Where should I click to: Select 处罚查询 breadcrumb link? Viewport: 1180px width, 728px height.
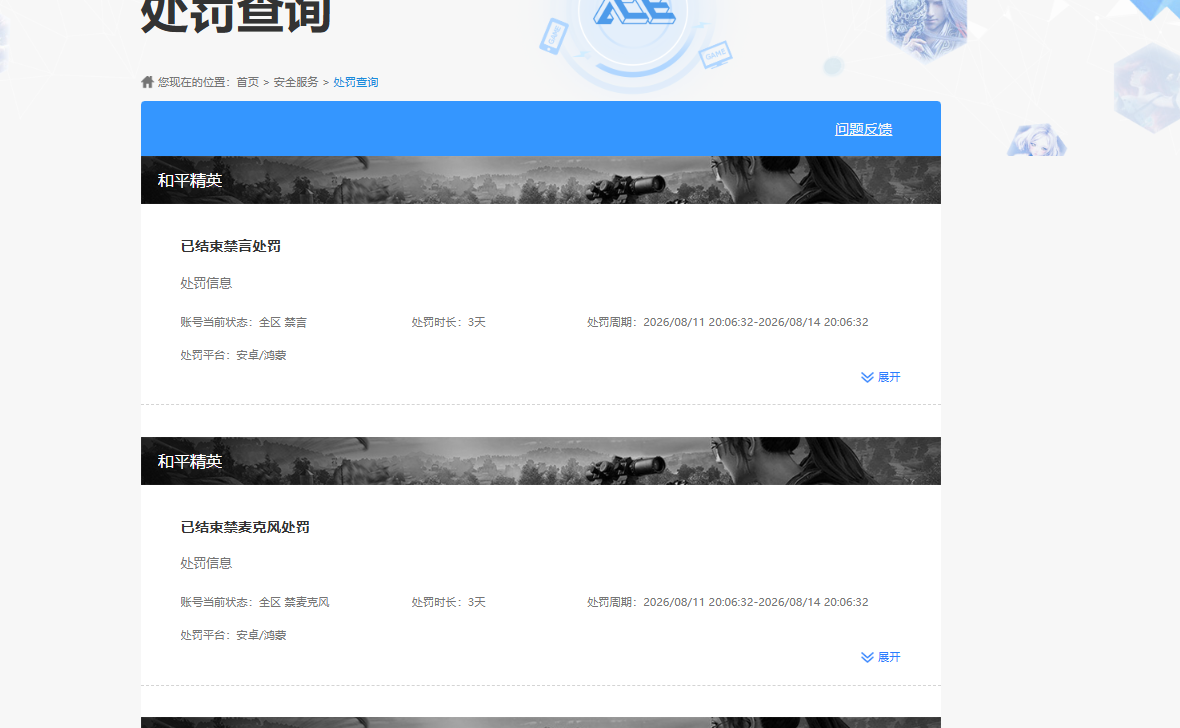click(356, 82)
